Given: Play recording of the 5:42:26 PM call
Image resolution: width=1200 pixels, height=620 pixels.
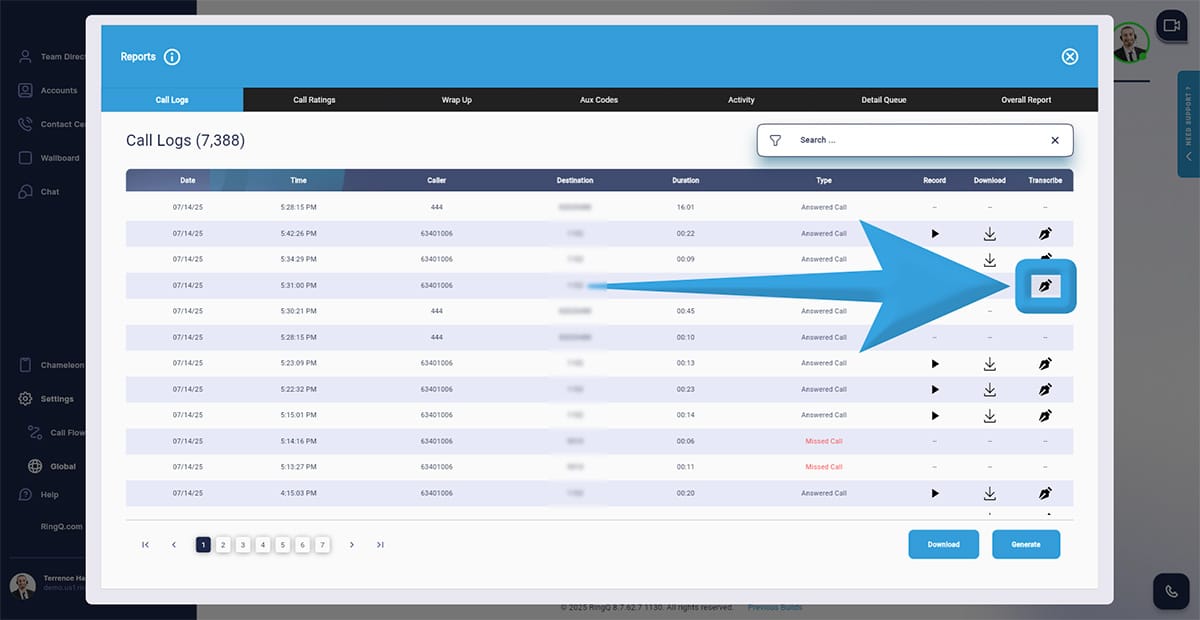Looking at the screenshot, I should click(935, 233).
